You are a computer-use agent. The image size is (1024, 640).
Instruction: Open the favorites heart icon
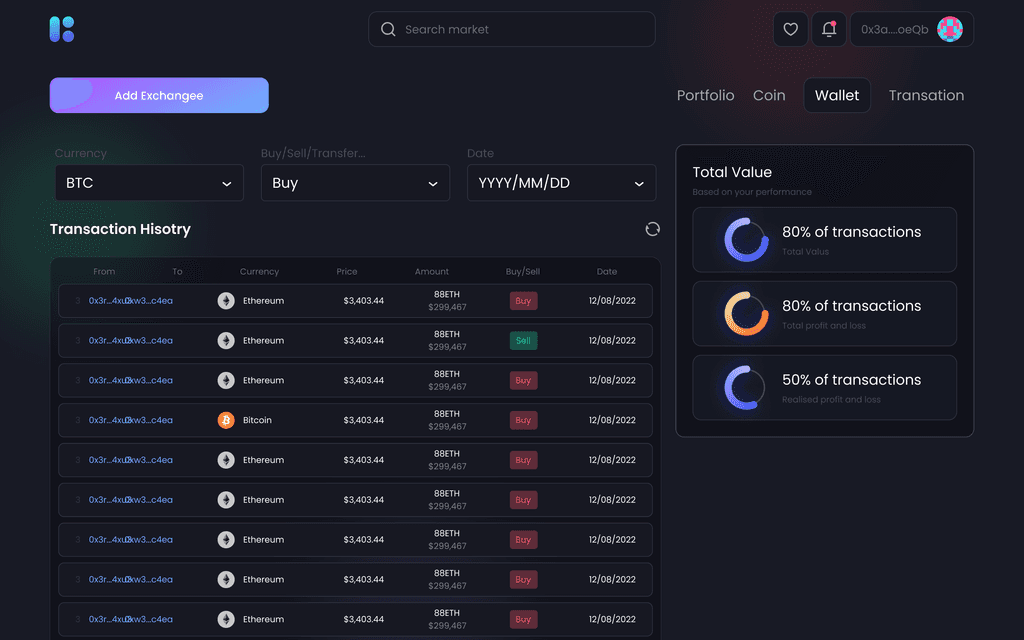coord(791,29)
